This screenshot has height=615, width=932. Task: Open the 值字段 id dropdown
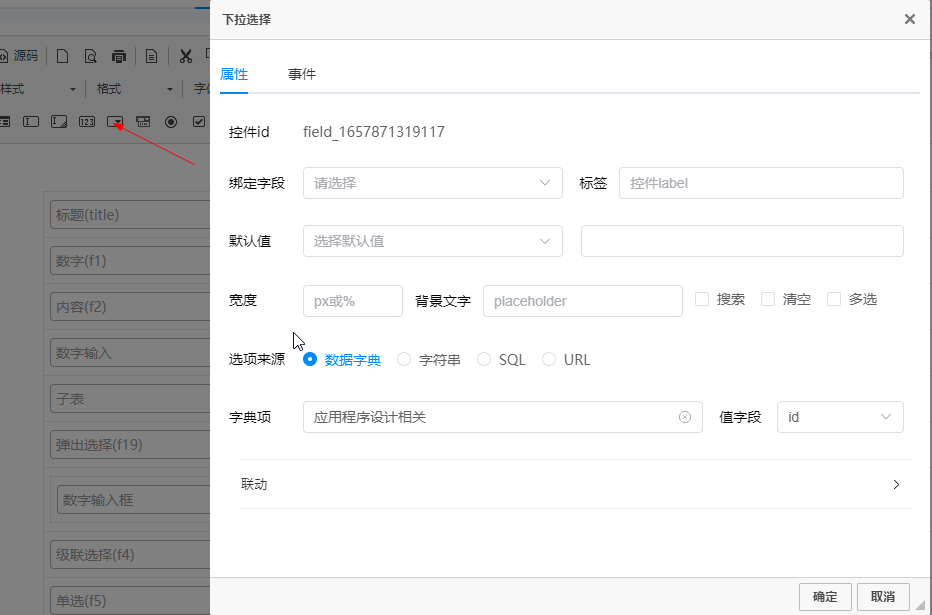coord(839,417)
